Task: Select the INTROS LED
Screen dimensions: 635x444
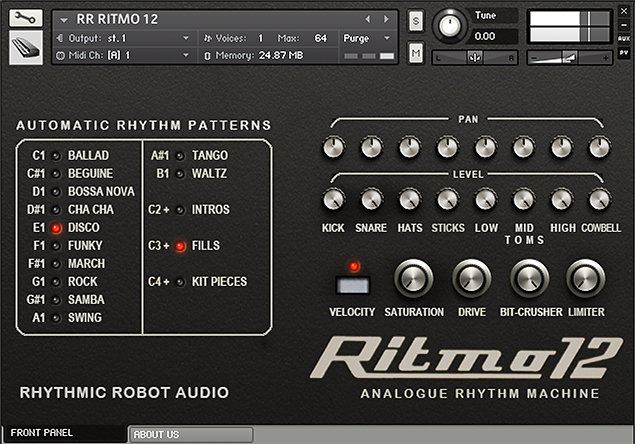Action: 180,210
